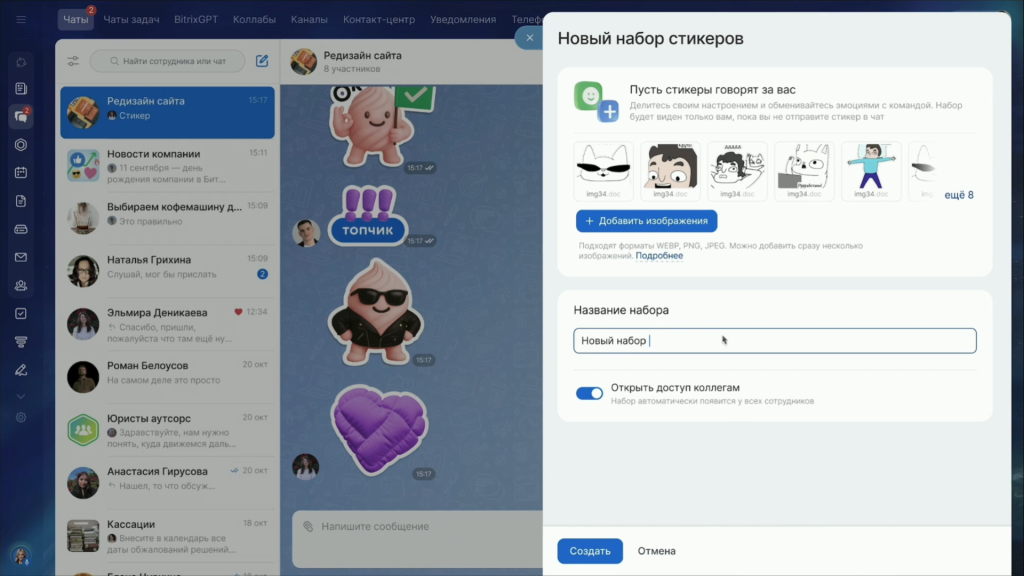Show more stickers via 'ещё 8'

(x=958, y=195)
